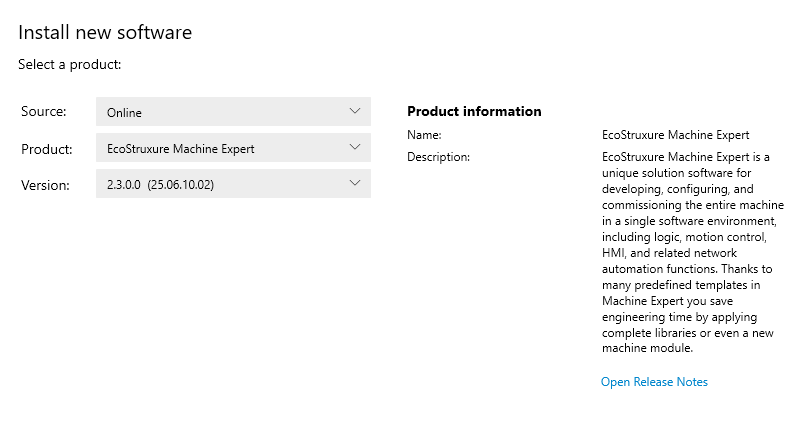Click the "Select a product:" subtitle
The height and width of the screenshot is (426, 797).
click(x=69, y=65)
